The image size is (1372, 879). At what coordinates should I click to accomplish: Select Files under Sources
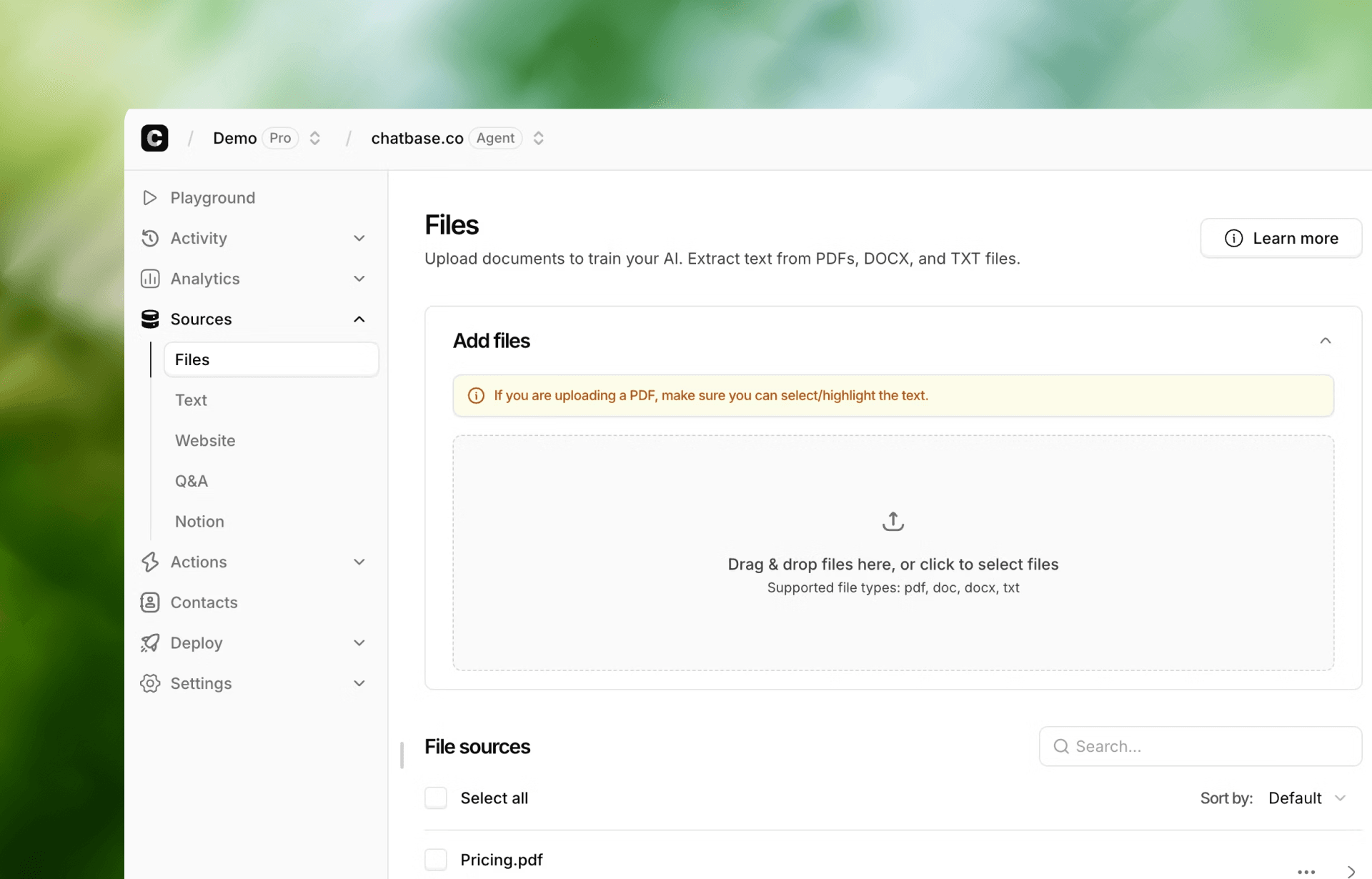271,359
